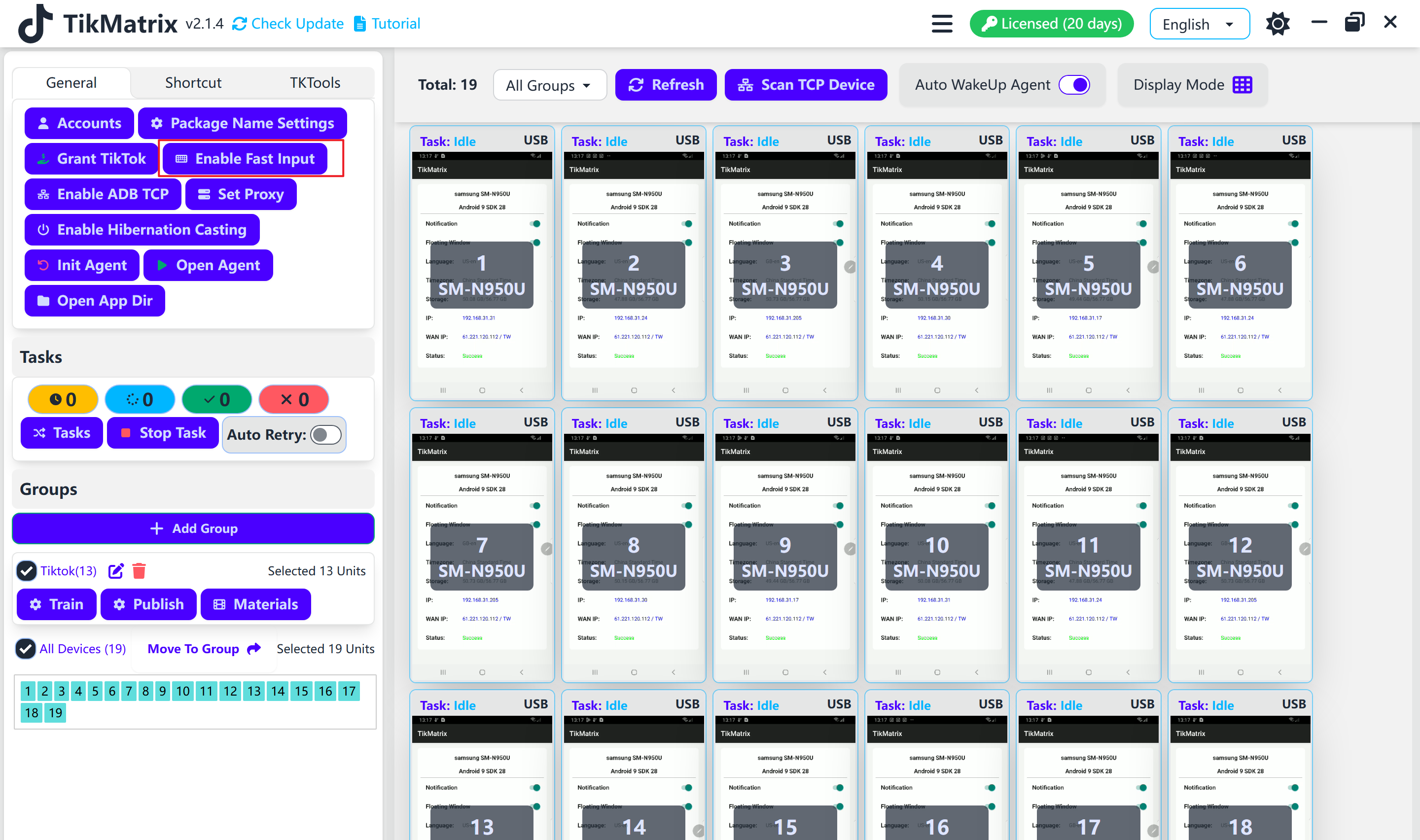This screenshot has width=1420, height=840.
Task: Open Package Name Settings
Action: click(242, 123)
